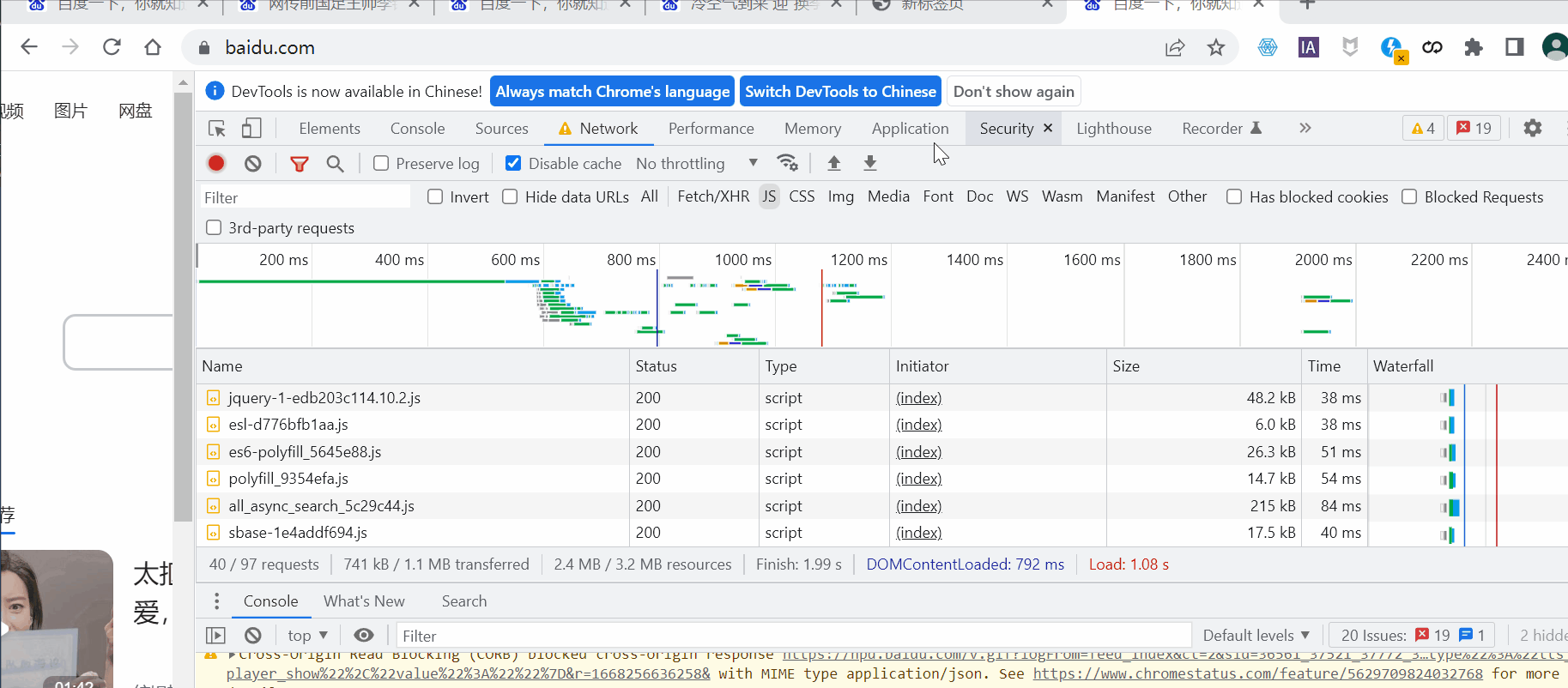
Task: Uncheck Disable cache checkbox
Action: 513,163
